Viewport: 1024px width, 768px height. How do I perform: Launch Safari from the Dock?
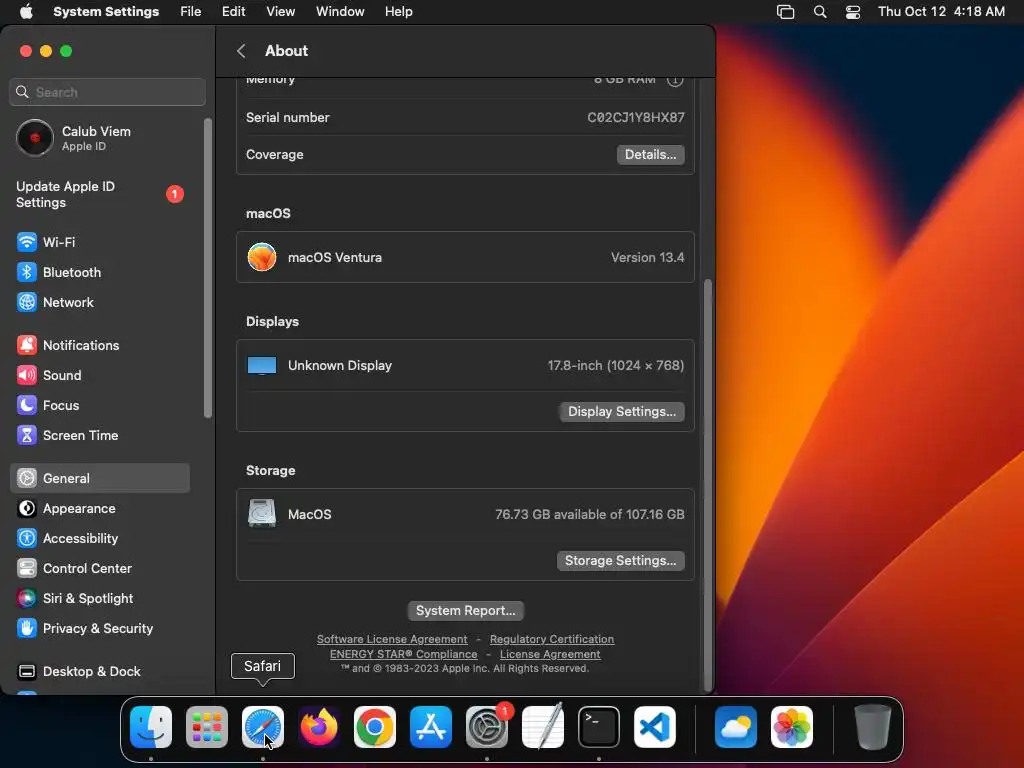tap(263, 727)
